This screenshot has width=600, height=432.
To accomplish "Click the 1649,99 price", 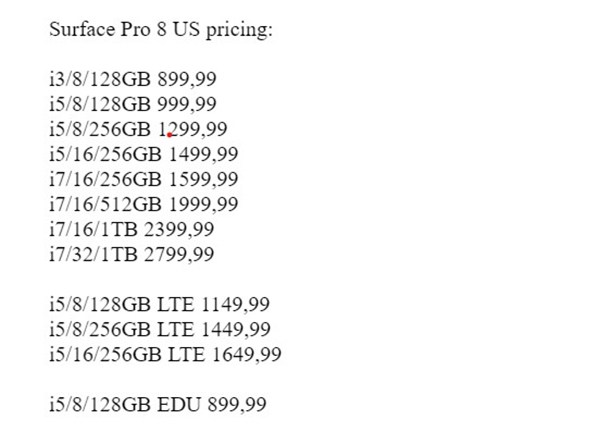I will click(x=247, y=354).
